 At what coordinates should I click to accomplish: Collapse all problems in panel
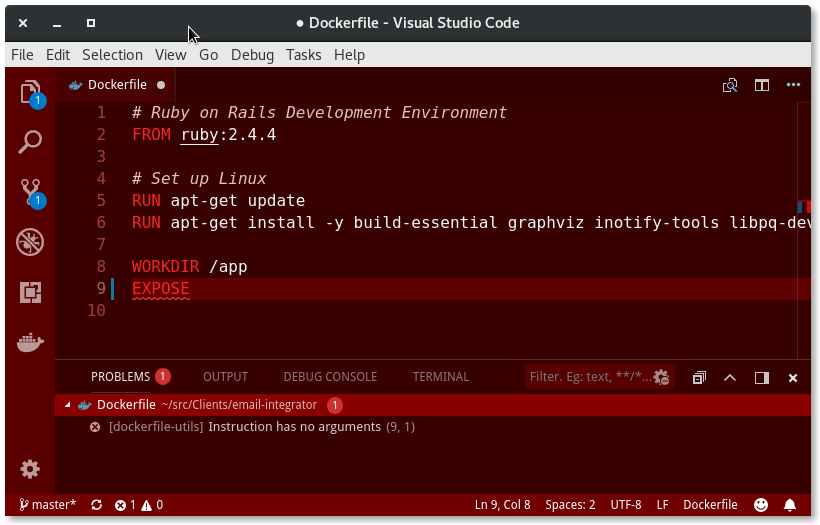pos(699,378)
